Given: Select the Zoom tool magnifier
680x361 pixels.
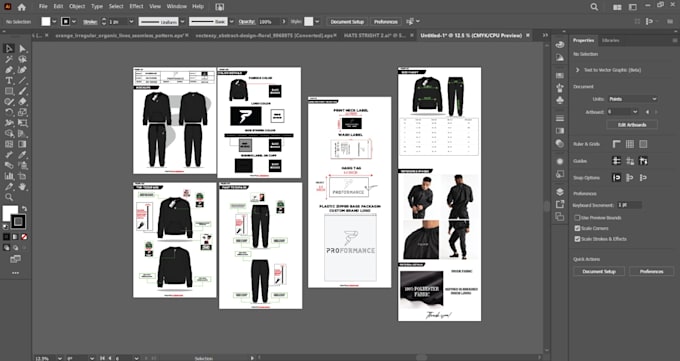Looking at the screenshot, I should (x=9, y=197).
